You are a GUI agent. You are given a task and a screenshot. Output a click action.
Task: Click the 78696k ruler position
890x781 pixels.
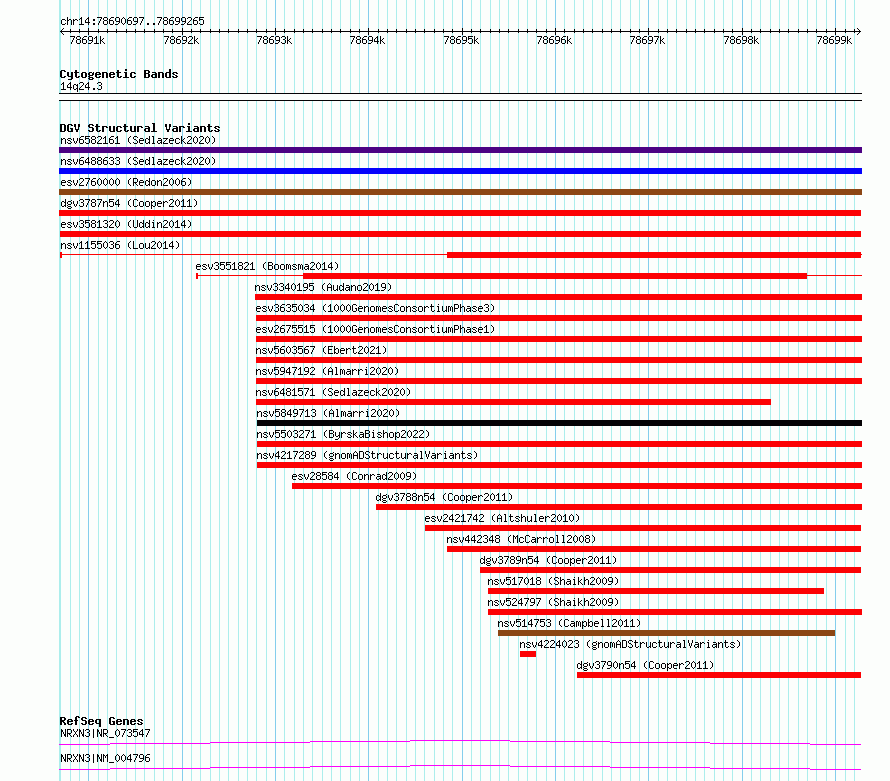pyautogui.click(x=554, y=40)
